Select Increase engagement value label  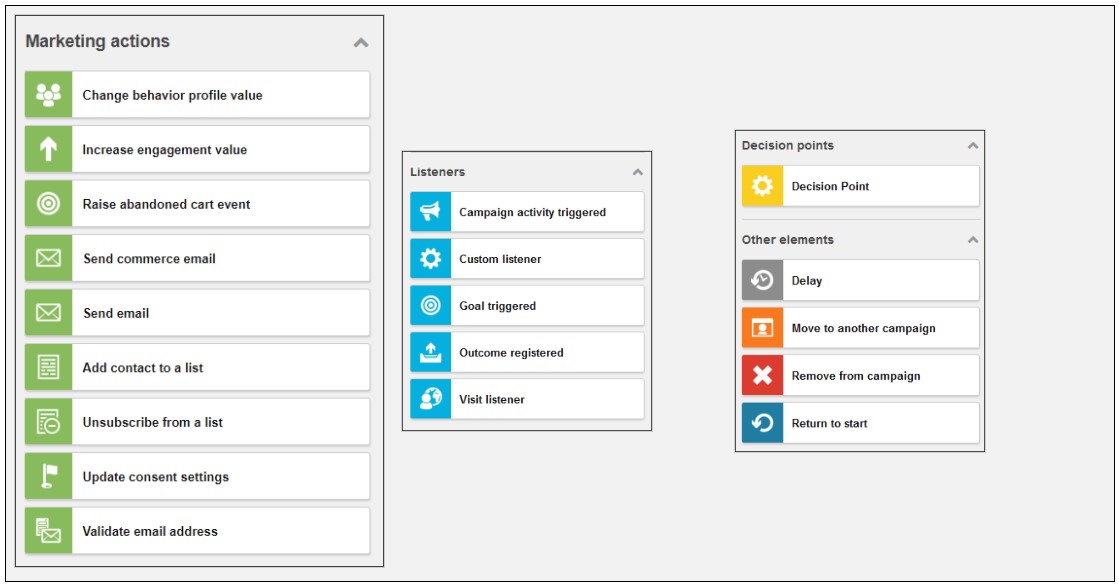click(164, 150)
